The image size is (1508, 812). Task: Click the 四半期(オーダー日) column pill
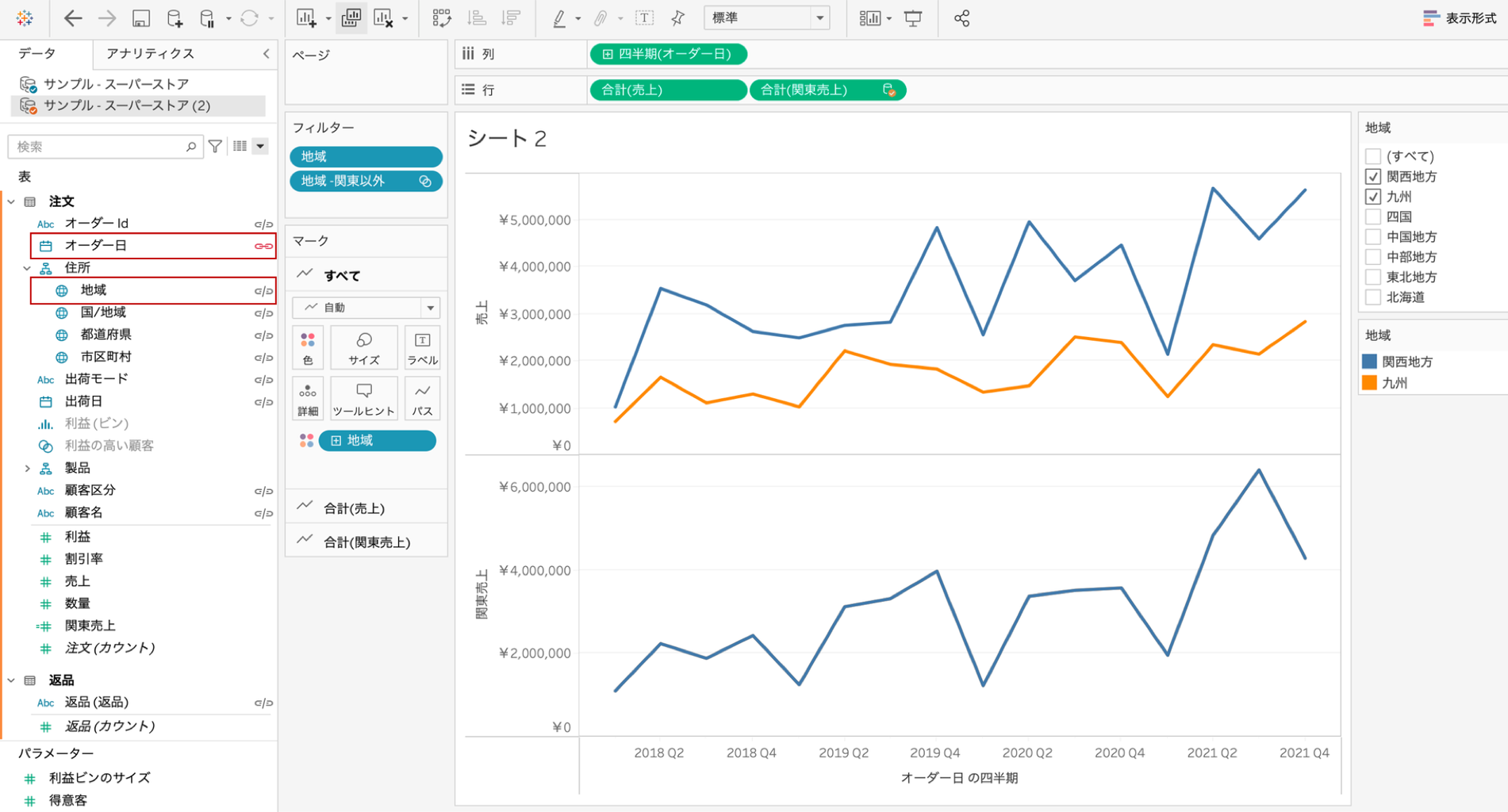click(x=668, y=54)
